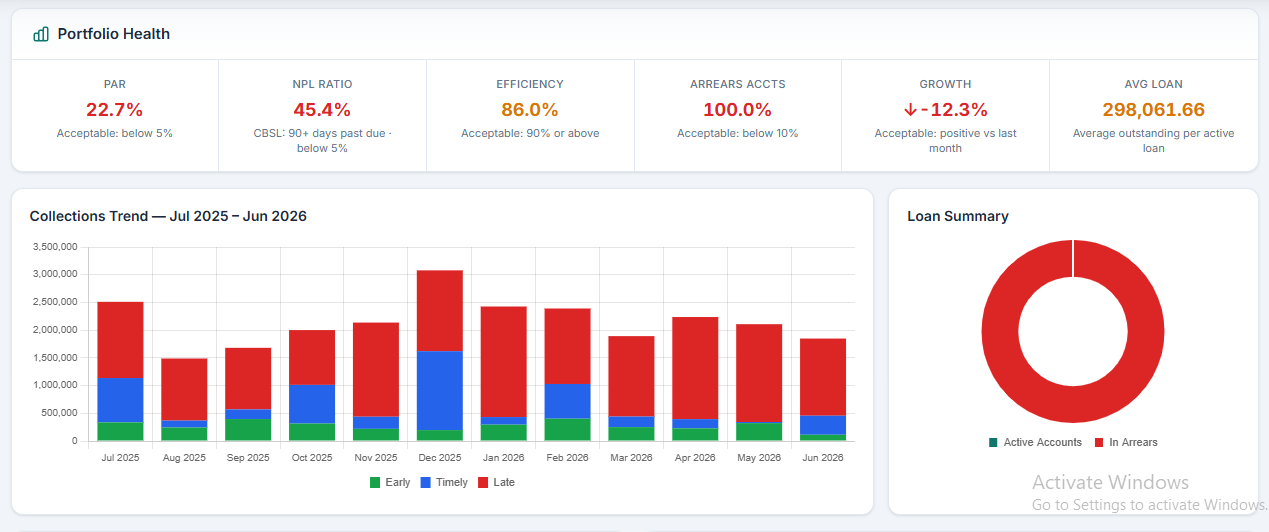Click the Portfolio Health bar chart icon
The height and width of the screenshot is (532, 1269).
(41, 34)
